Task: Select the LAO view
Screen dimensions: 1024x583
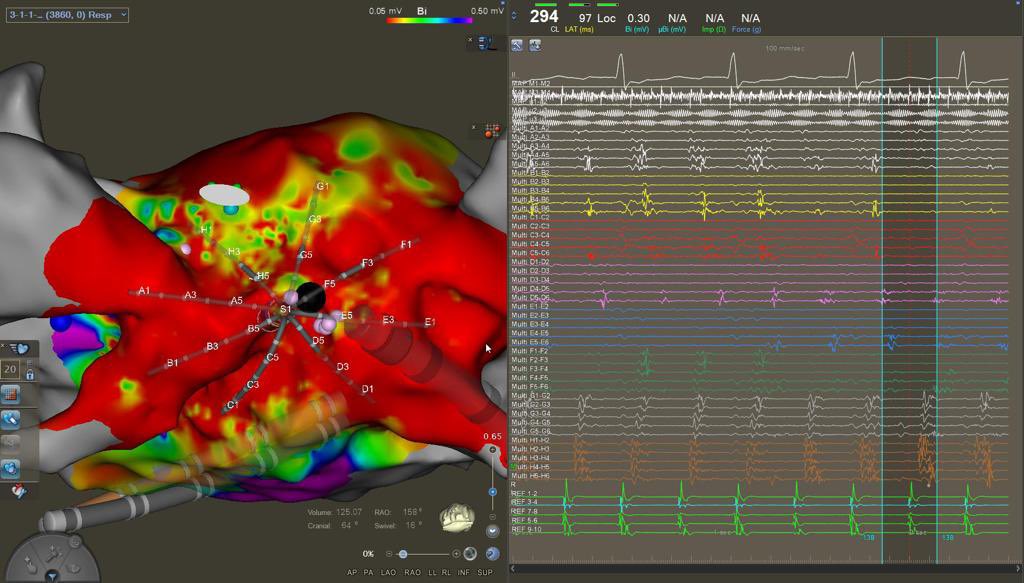Action: pos(389,573)
